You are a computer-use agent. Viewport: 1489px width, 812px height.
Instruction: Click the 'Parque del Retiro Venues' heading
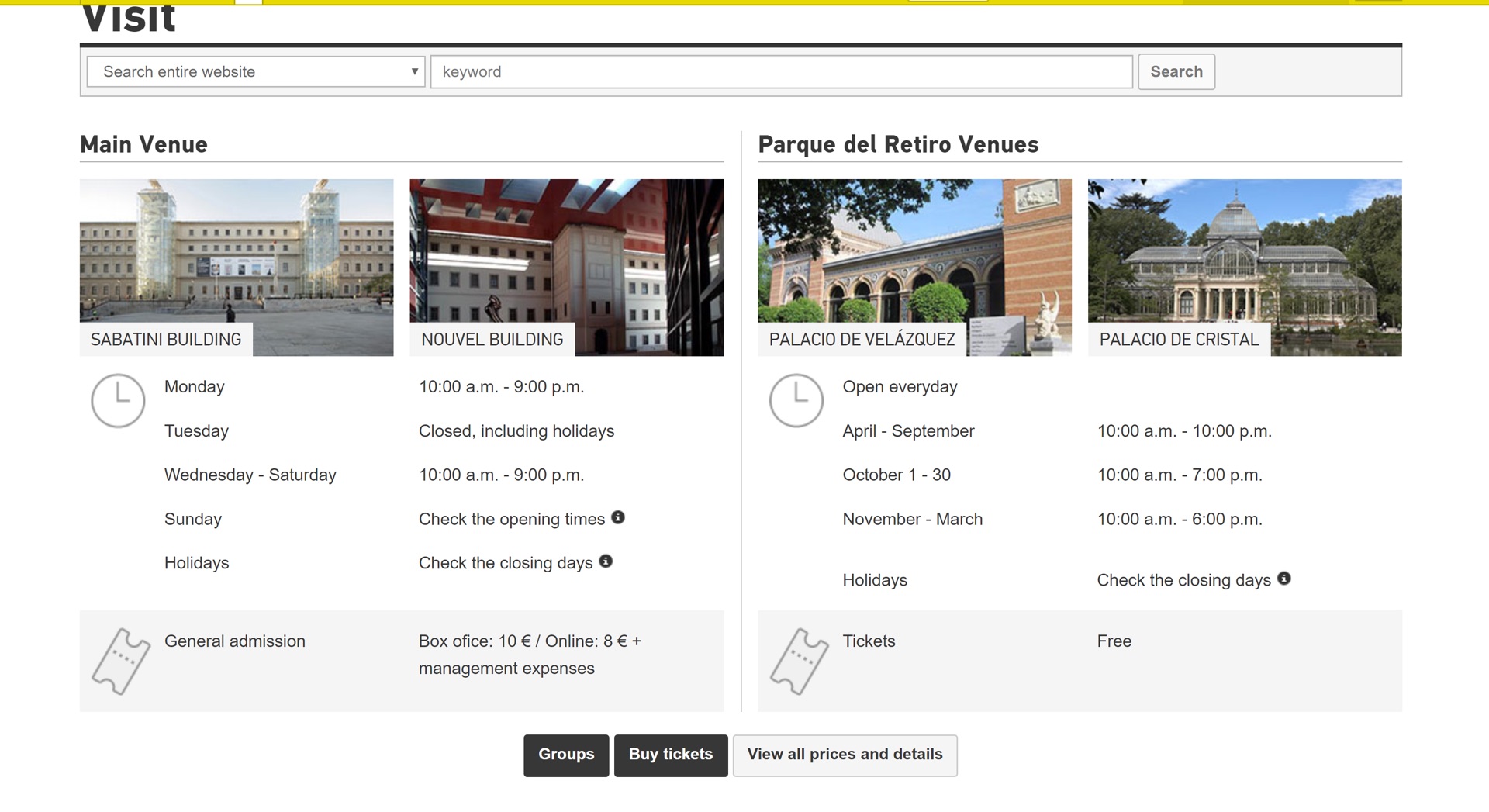(898, 144)
